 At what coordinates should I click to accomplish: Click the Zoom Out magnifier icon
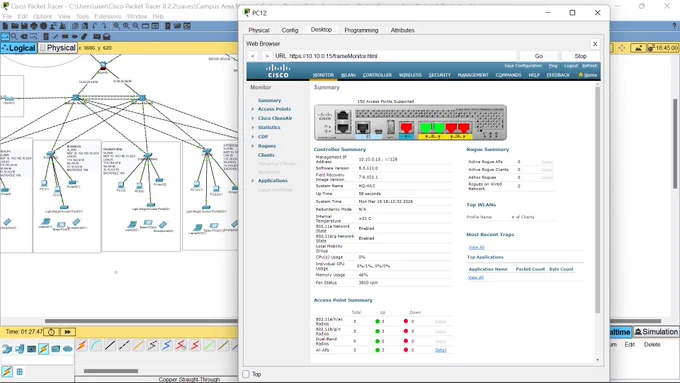click(x=136, y=26)
